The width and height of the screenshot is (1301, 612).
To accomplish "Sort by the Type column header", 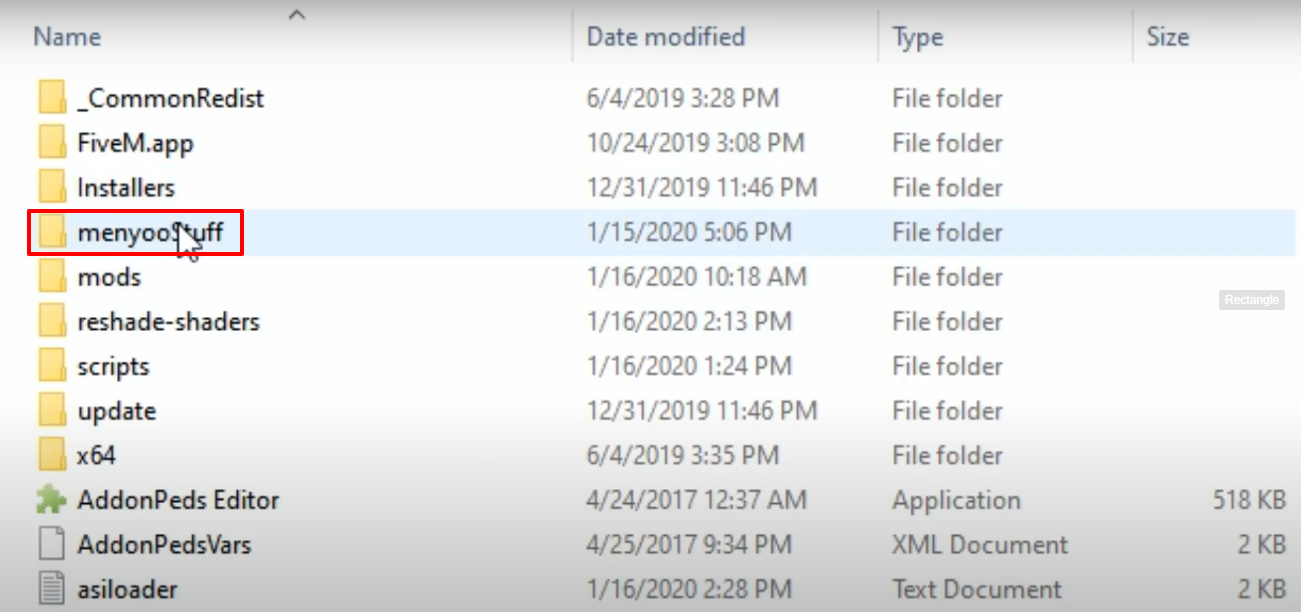I will 917,37.
